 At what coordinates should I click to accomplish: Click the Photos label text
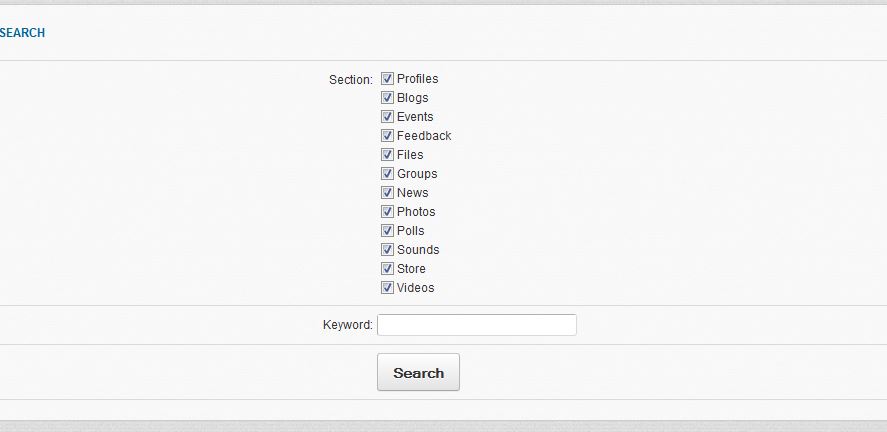pyautogui.click(x=416, y=212)
